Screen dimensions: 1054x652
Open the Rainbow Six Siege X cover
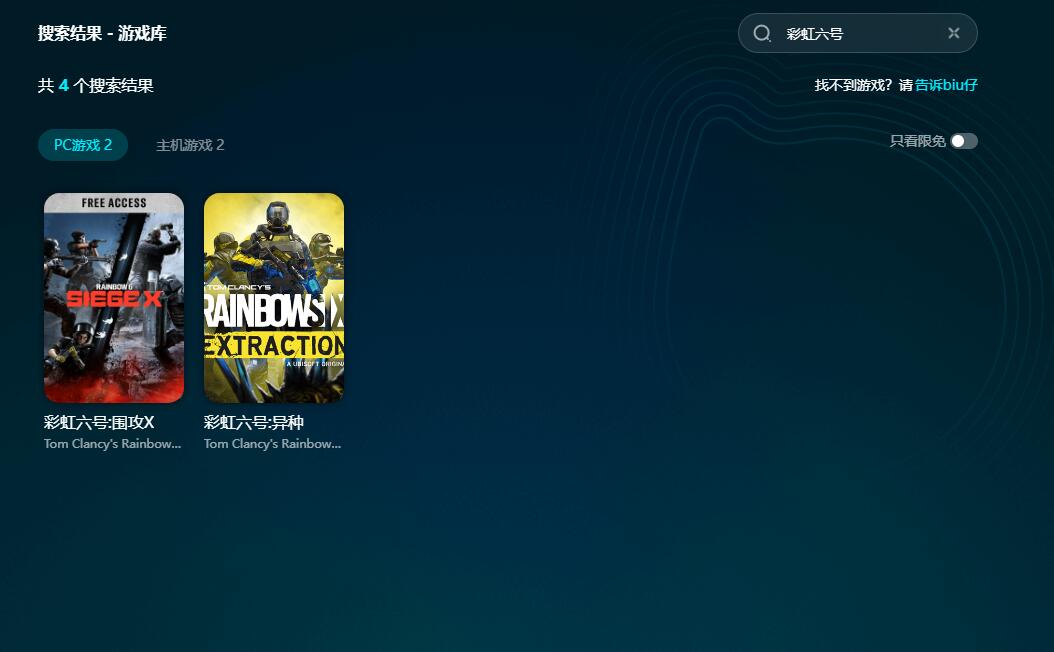click(114, 298)
